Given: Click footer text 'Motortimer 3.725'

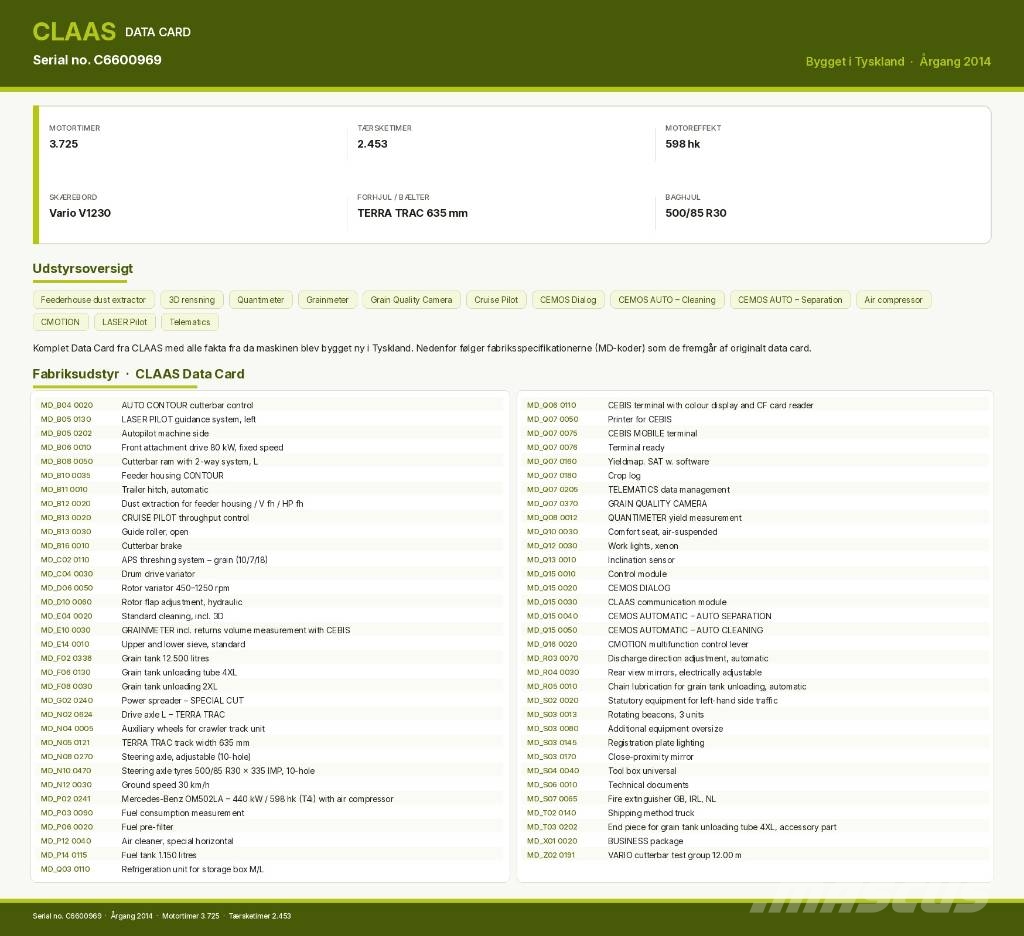Looking at the screenshot, I should 191,916.
